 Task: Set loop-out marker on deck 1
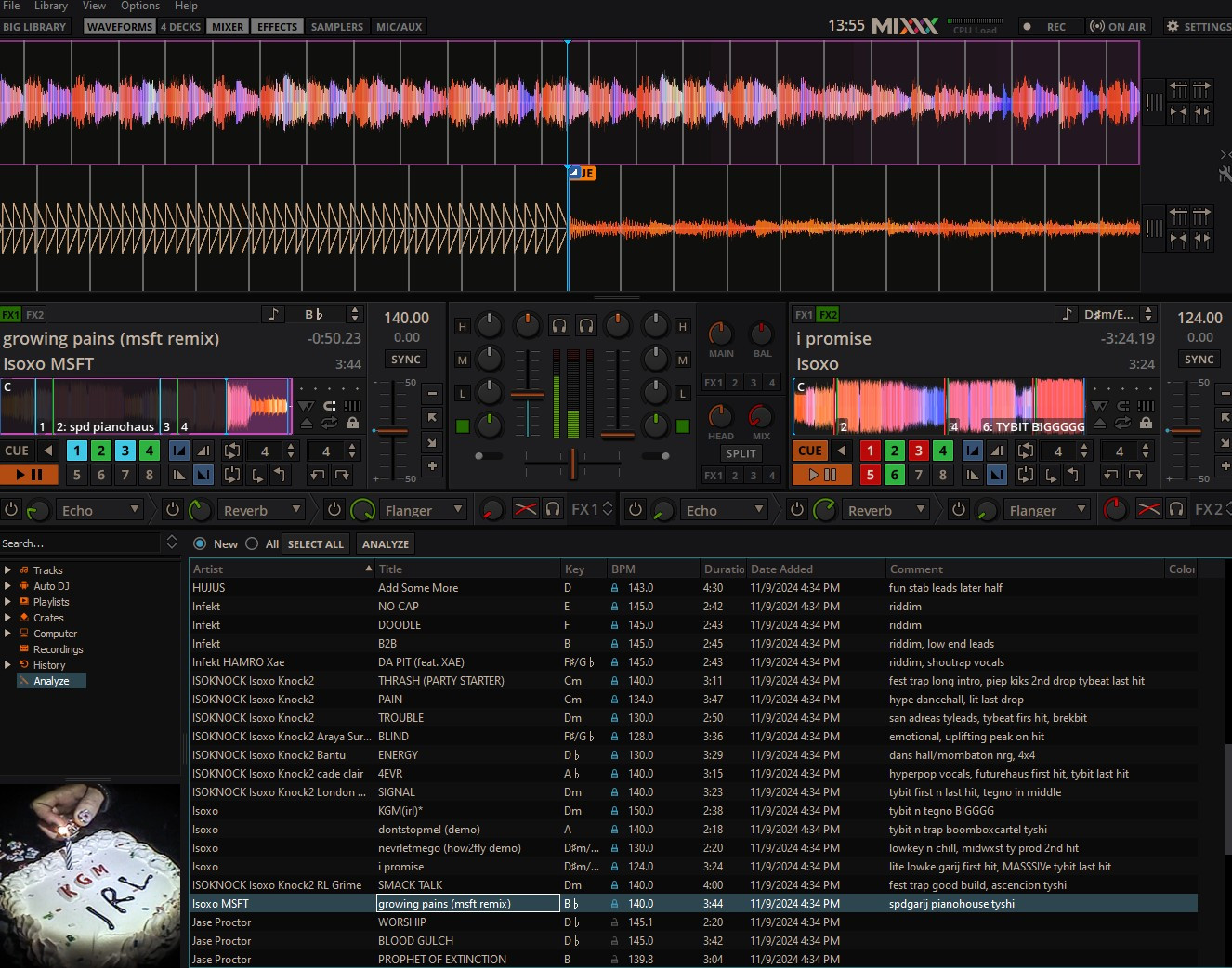(x=279, y=475)
